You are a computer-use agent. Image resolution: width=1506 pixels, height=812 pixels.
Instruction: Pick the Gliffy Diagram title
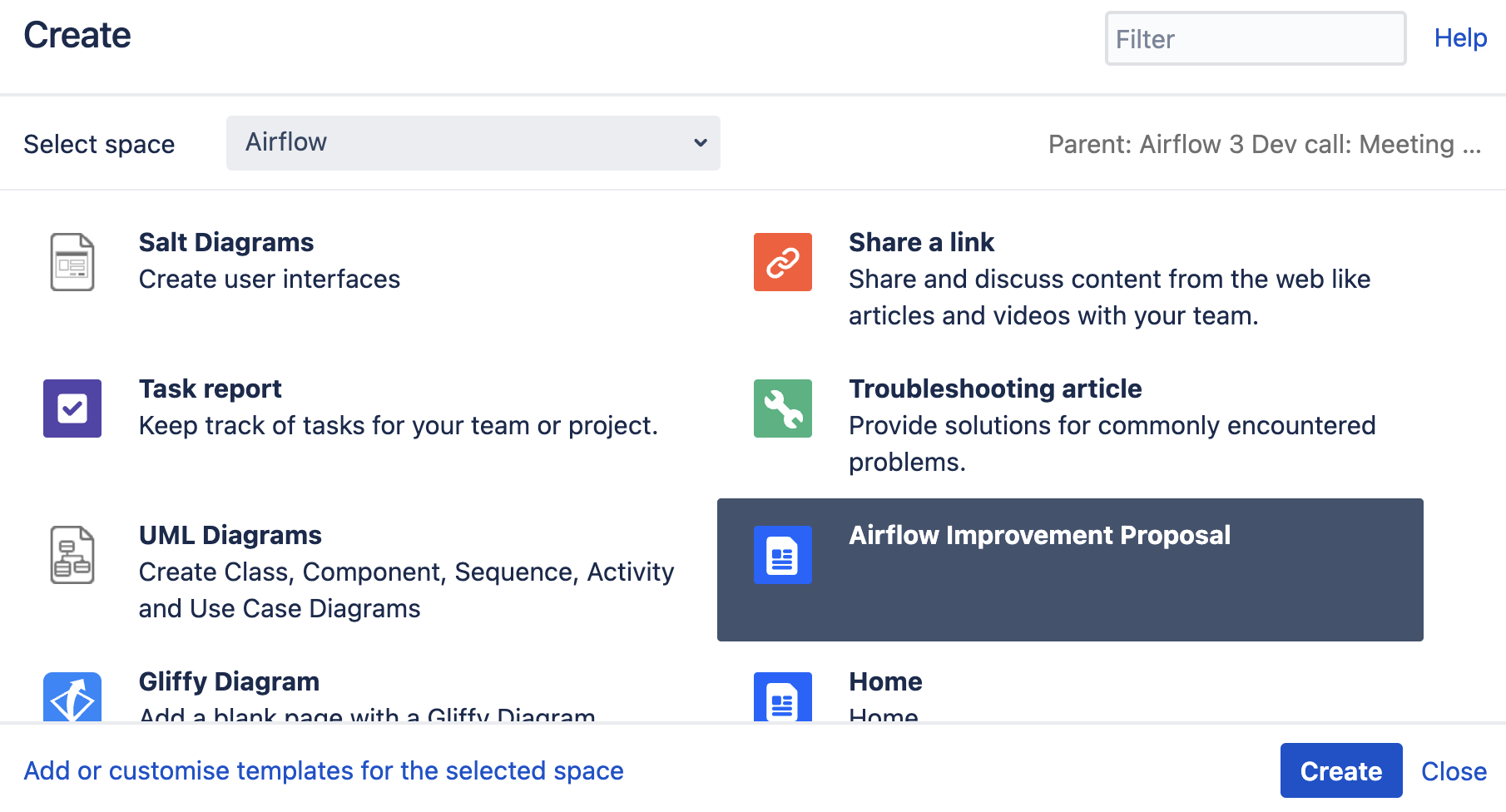pyautogui.click(x=229, y=681)
